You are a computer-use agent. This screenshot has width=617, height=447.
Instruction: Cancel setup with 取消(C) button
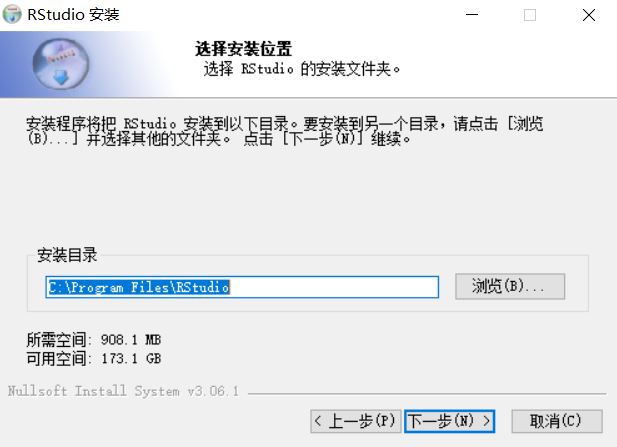(557, 421)
